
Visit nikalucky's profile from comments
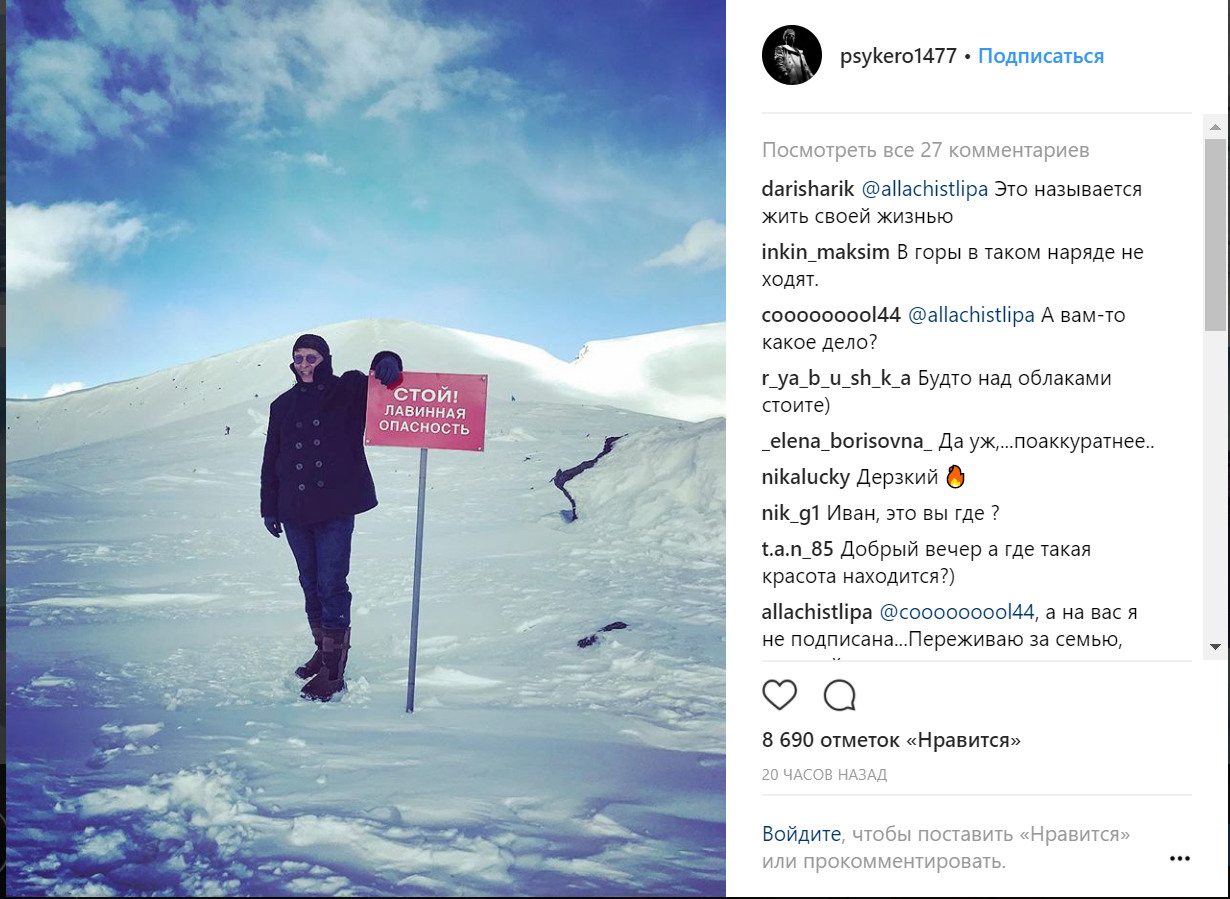tap(806, 477)
